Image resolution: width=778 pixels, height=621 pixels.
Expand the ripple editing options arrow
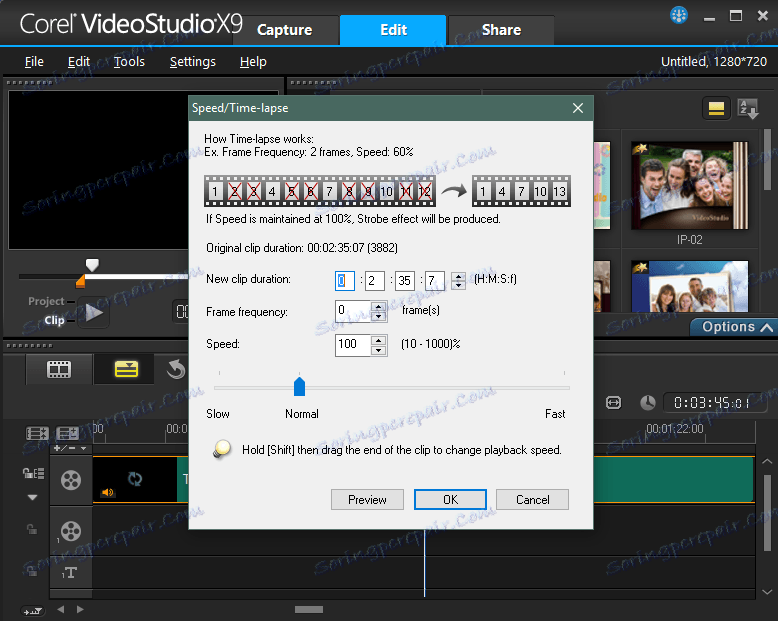click(32, 497)
